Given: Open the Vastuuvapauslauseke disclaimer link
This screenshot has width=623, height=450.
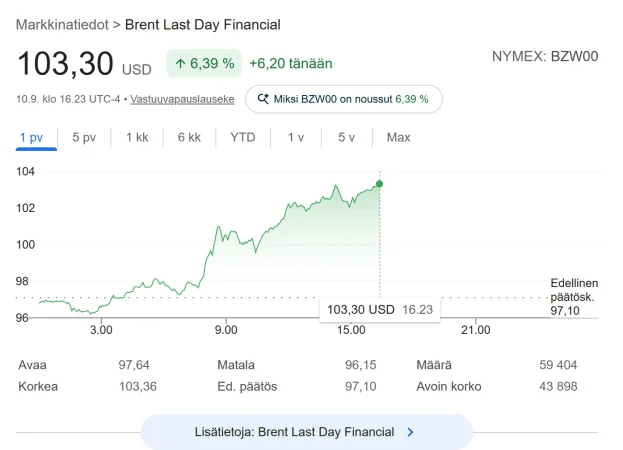Looking at the screenshot, I should [x=182, y=99].
